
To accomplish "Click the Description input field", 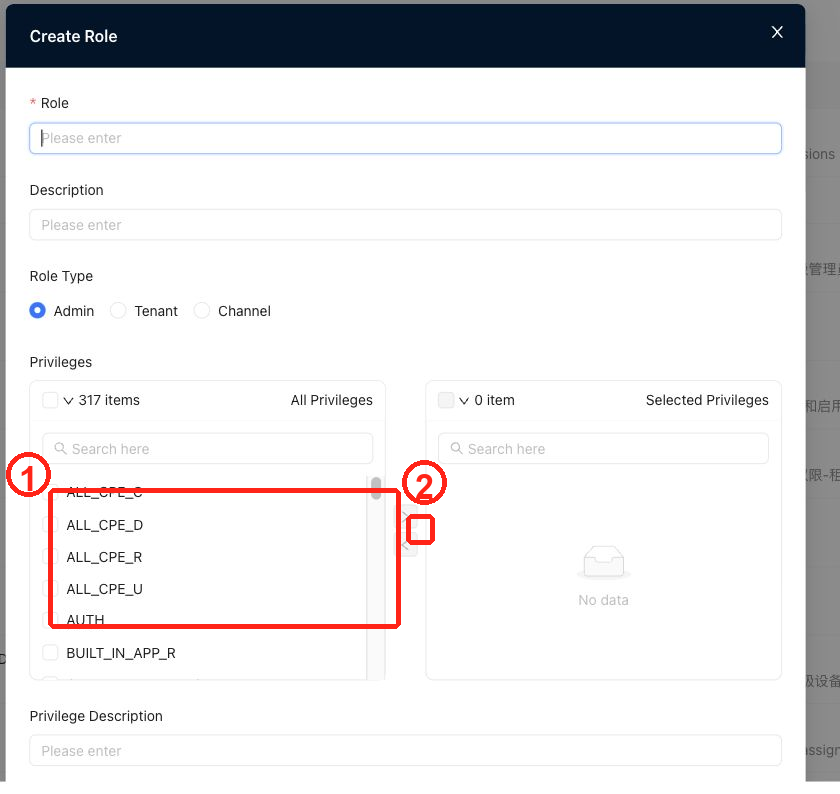I will (x=405, y=224).
